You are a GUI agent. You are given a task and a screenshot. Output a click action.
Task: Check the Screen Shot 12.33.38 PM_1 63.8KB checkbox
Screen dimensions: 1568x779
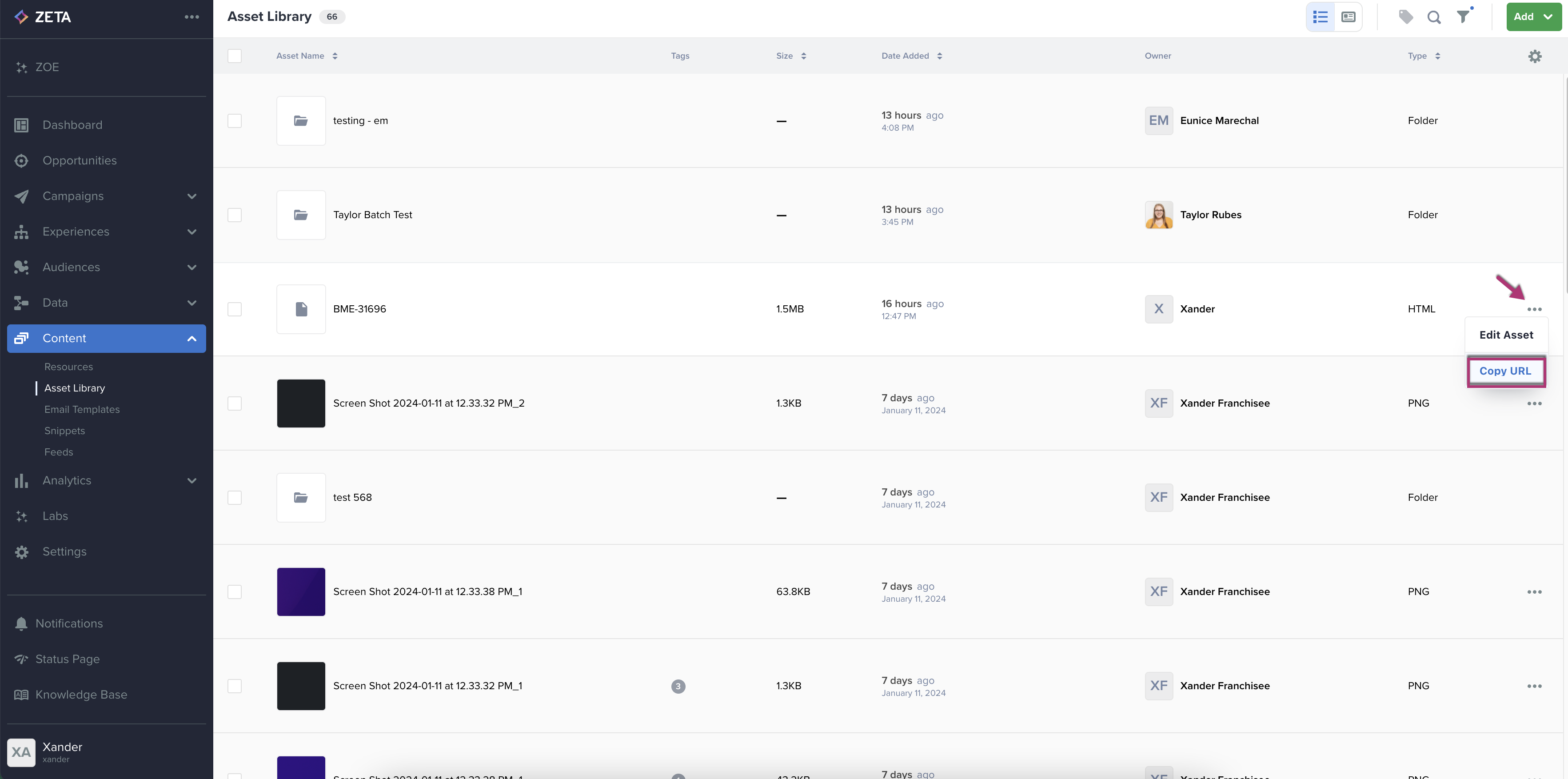[x=234, y=592]
